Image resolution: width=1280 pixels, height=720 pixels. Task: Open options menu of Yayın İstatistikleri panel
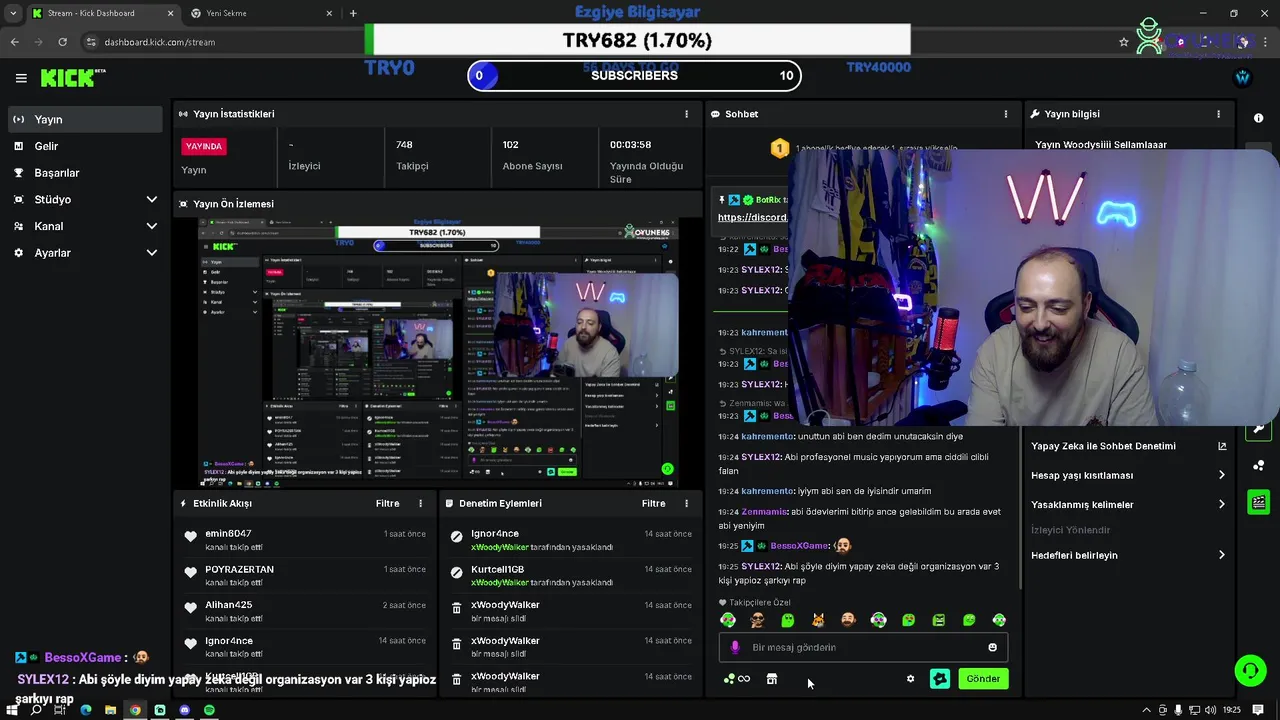coord(686,114)
